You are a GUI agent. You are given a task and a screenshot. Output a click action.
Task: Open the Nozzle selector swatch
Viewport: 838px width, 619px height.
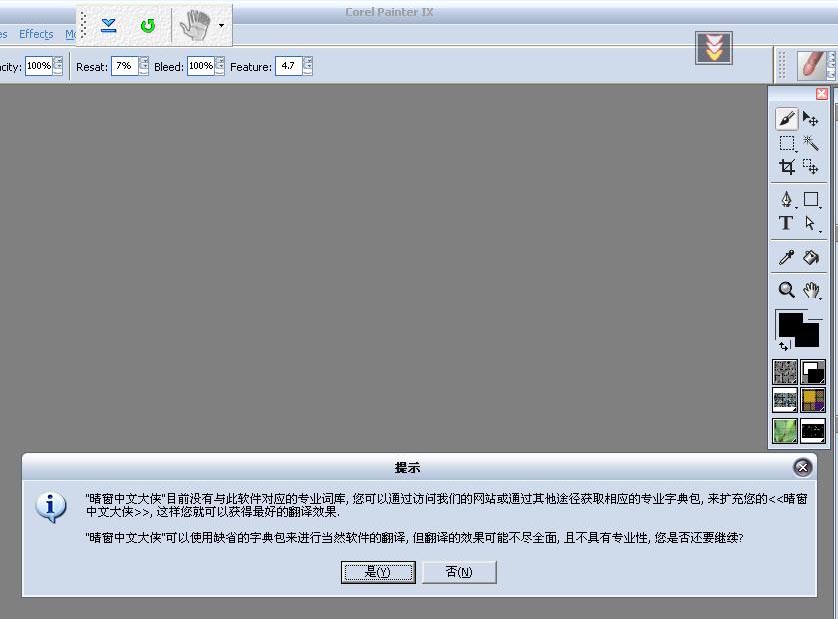(812, 431)
